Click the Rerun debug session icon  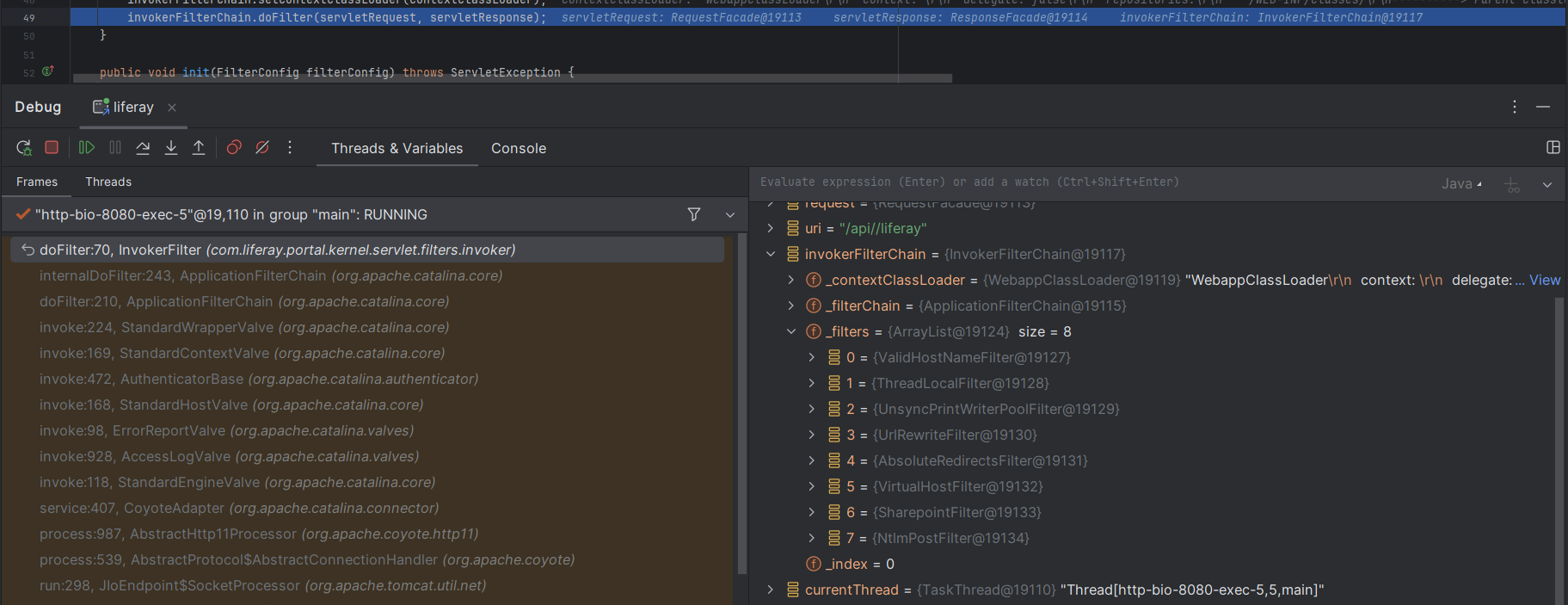click(x=24, y=148)
